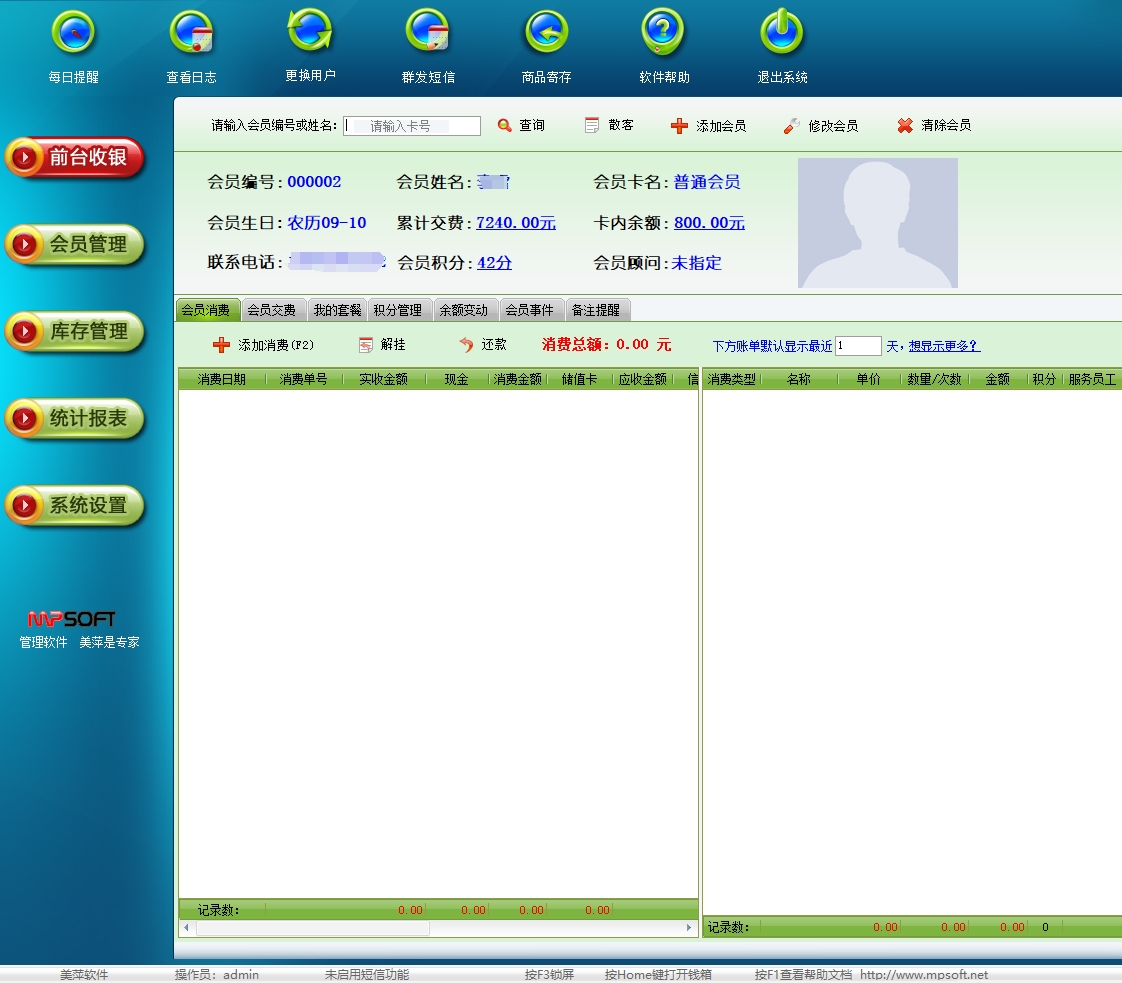
Task: Click the 想显示更多? link
Action: tap(944, 346)
